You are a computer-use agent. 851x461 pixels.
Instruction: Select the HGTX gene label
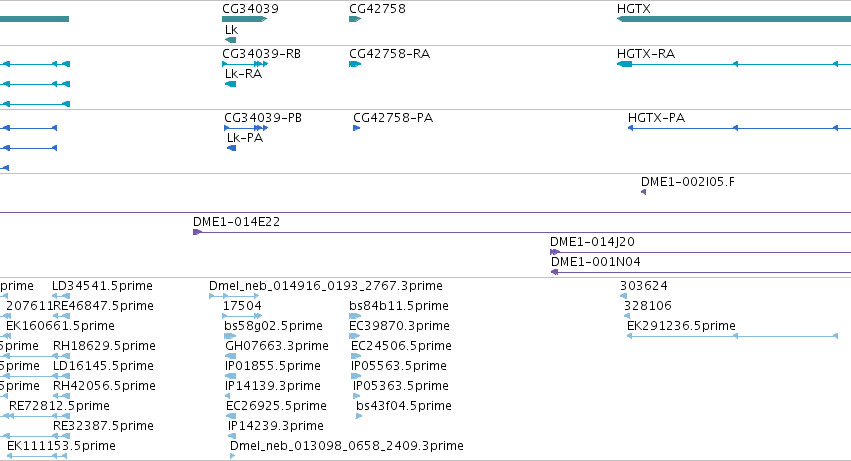633,9
